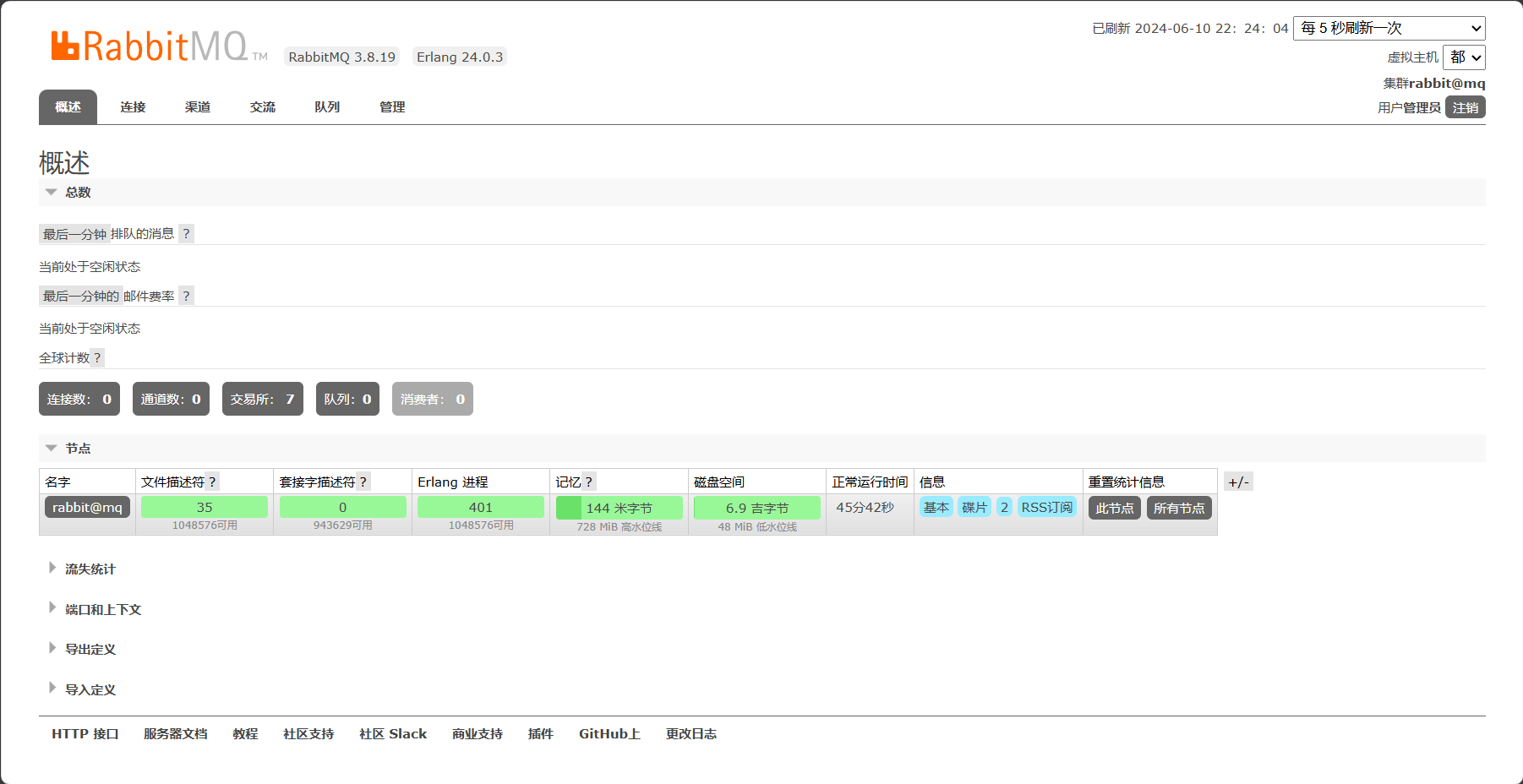Click the green memory usage bar
Viewport: 1523px width, 784px height.
click(619, 508)
